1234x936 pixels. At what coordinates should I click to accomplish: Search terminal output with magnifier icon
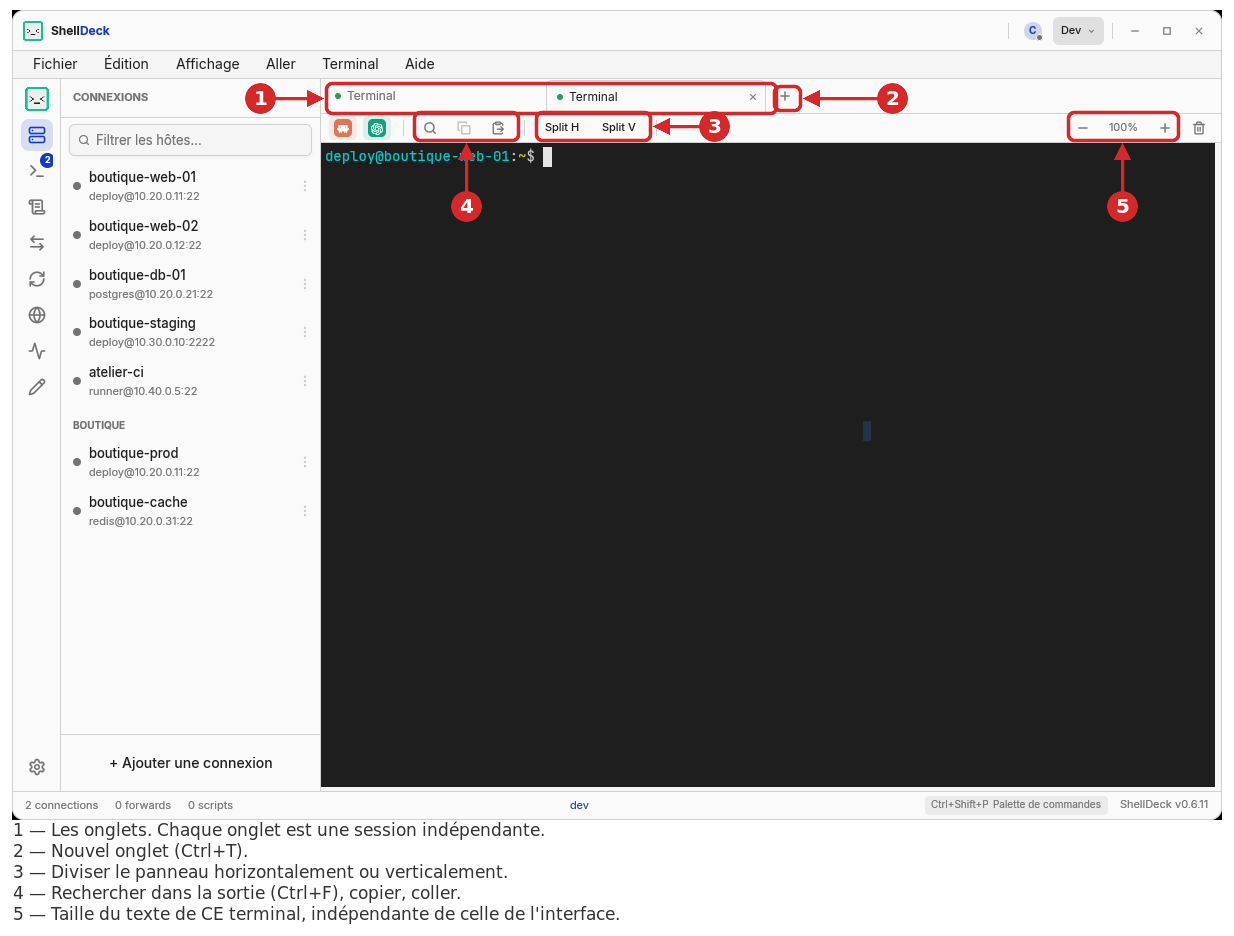point(430,128)
